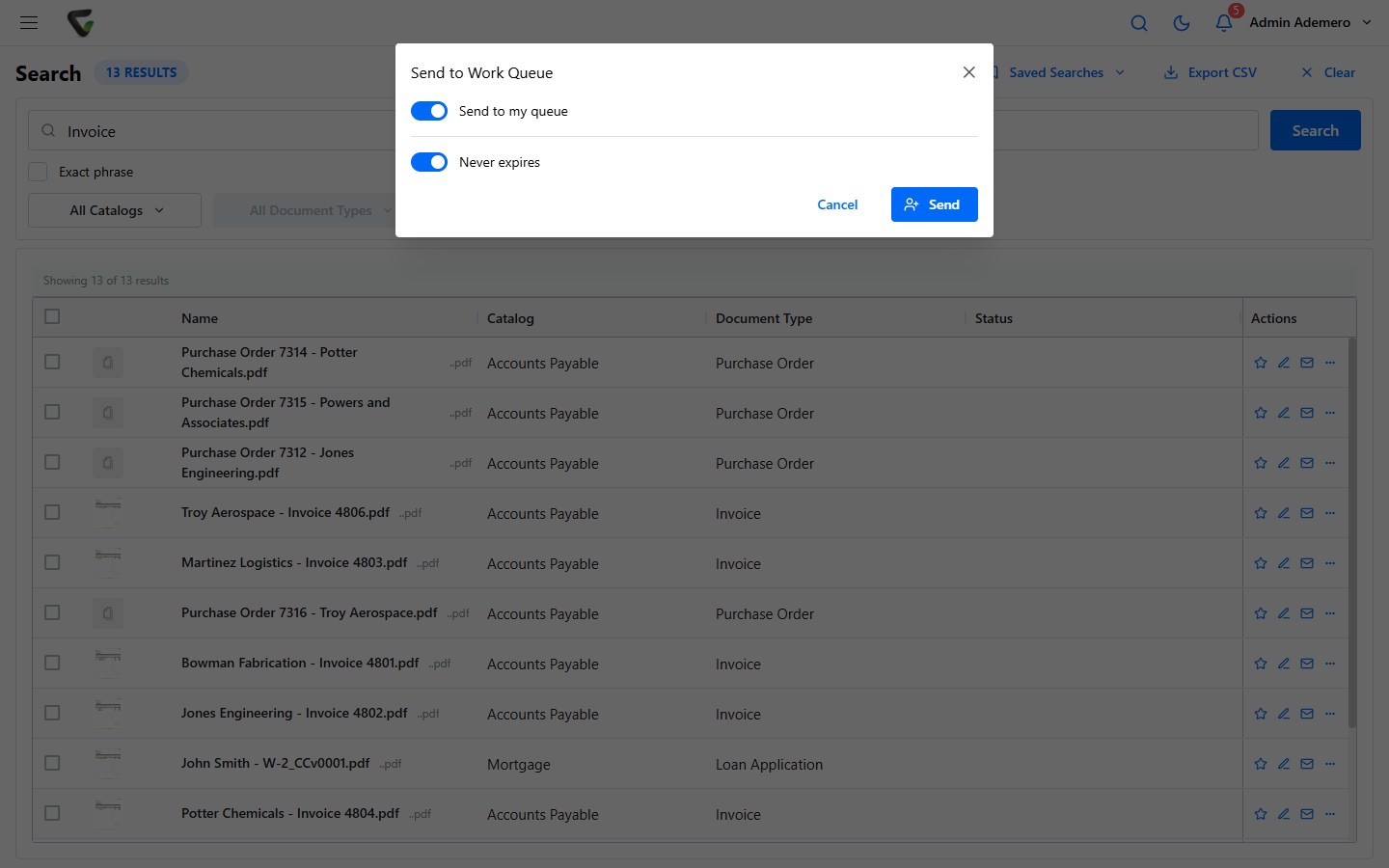Favorite Troy Aerospace Invoice 4806
This screenshot has height=868, width=1389.
point(1261,513)
